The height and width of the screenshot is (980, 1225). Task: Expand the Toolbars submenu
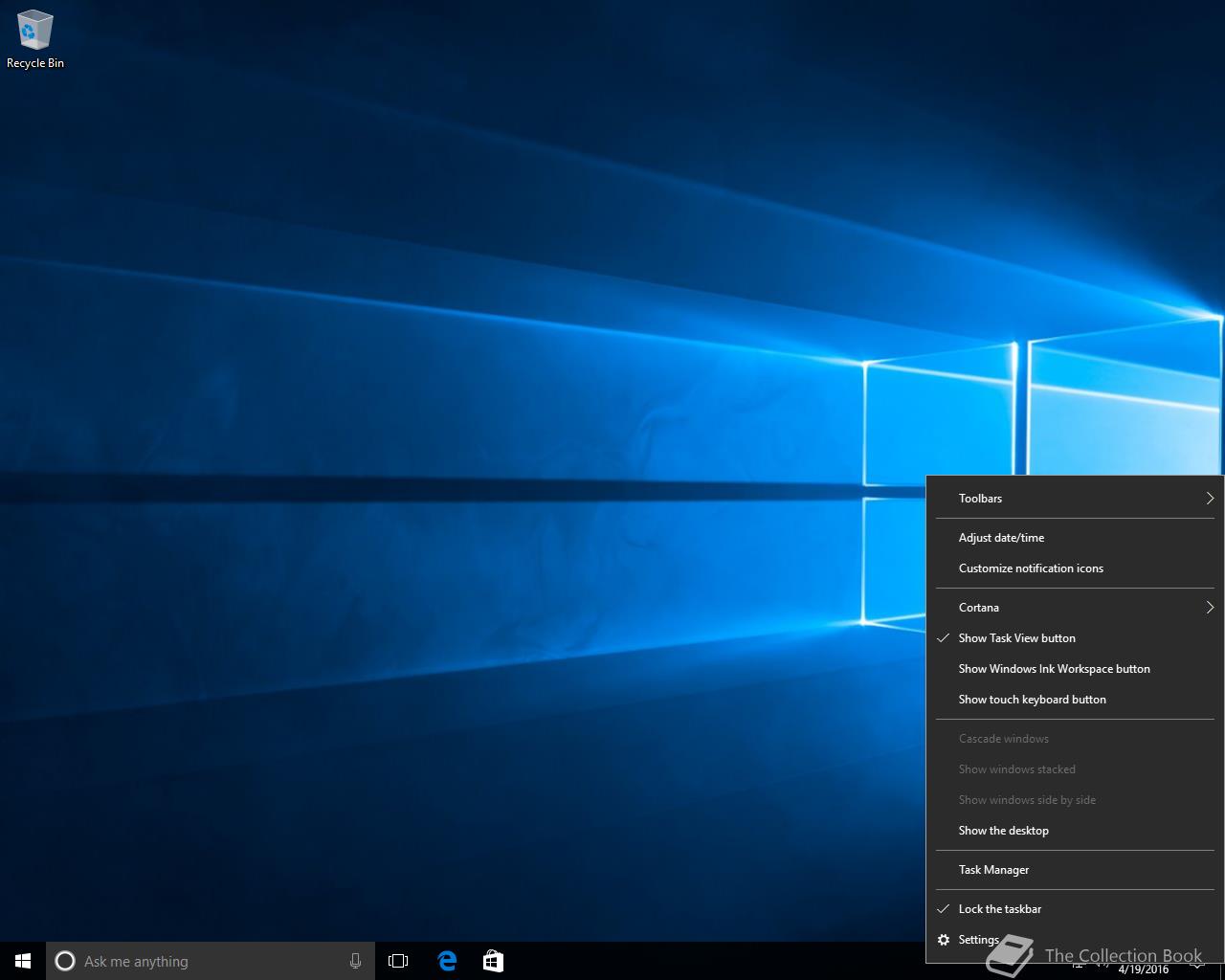coord(1075,498)
